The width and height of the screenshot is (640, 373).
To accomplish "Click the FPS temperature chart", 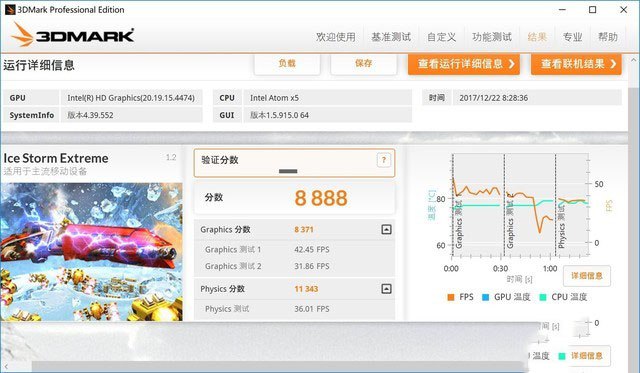I will pyautogui.click(x=520, y=206).
